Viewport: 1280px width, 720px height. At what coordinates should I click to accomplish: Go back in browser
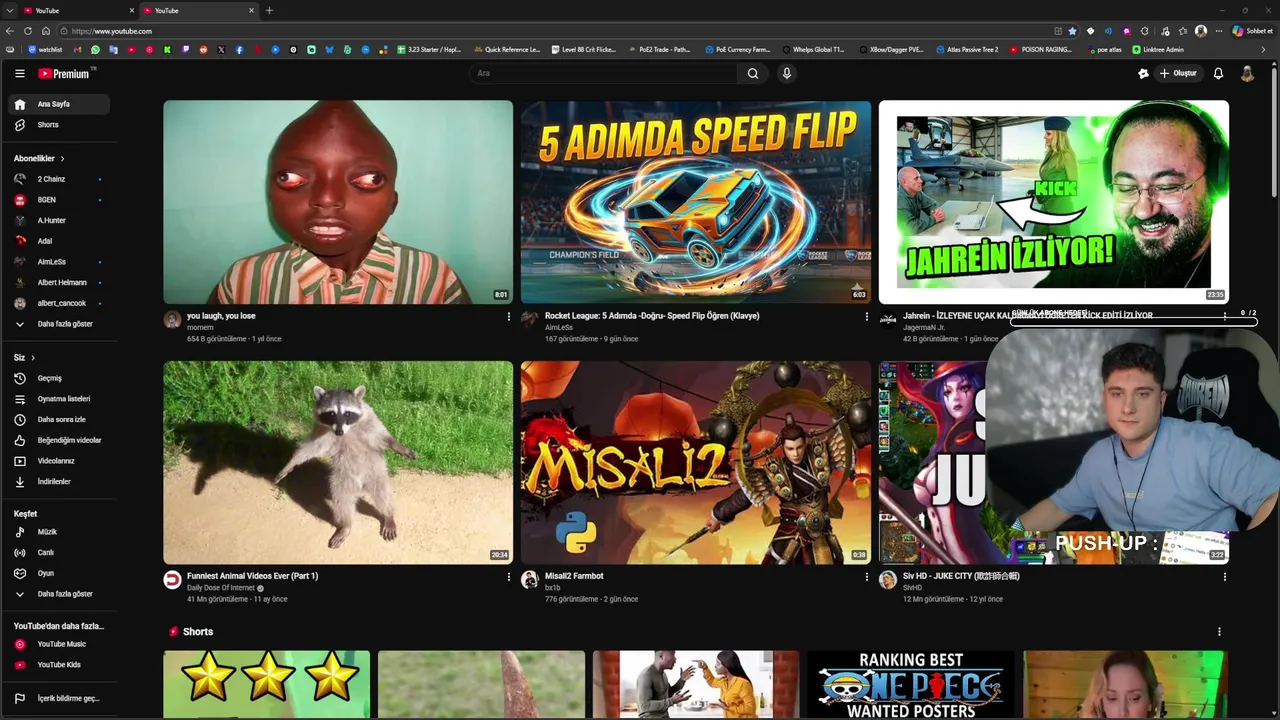[x=10, y=31]
